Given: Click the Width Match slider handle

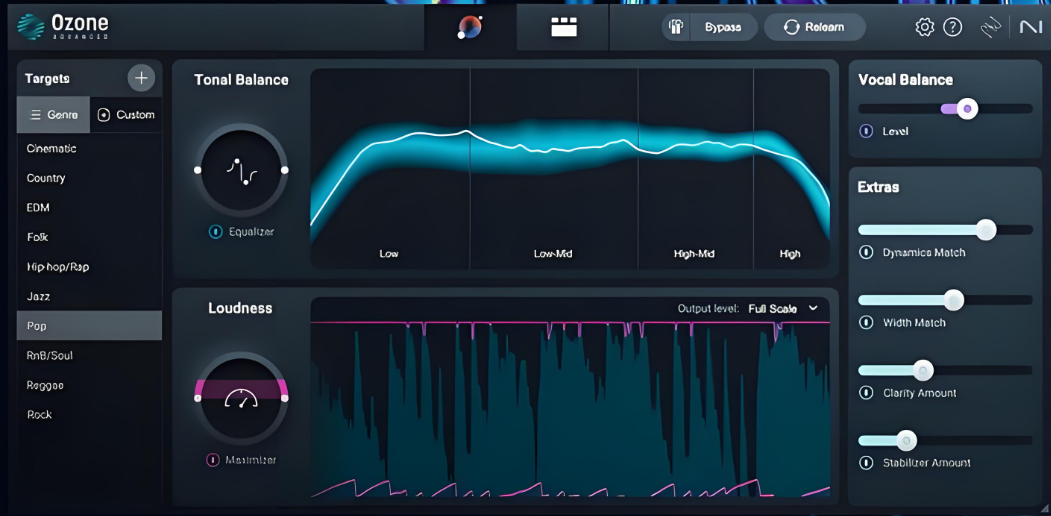Looking at the screenshot, I should (954, 300).
